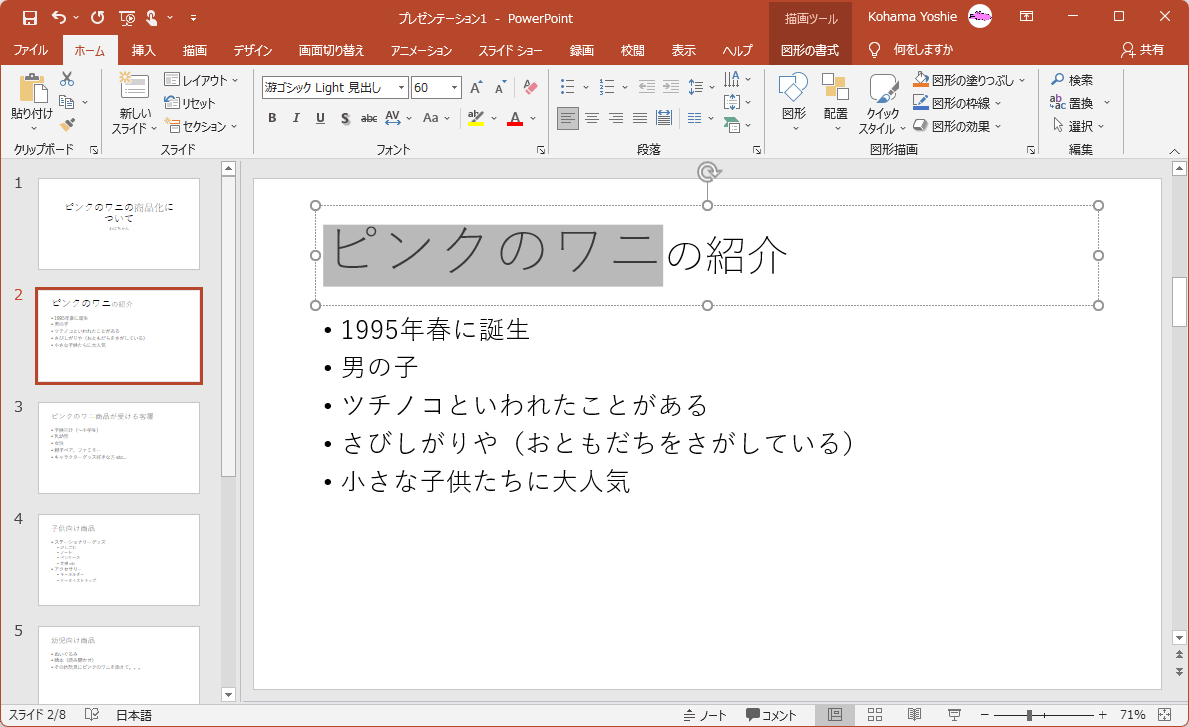Open Shape Fill (図形の塗りつぶし) menu
1189x727 pixels.
coord(970,80)
